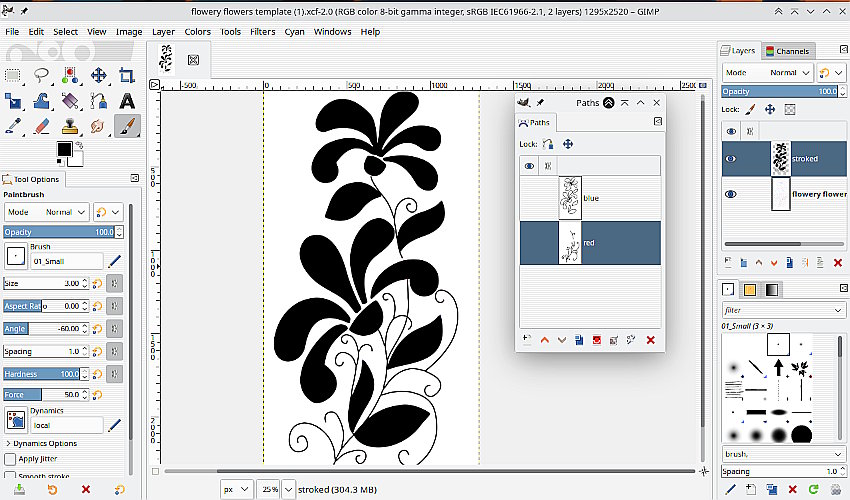Hide the stroked layer
Image resolution: width=850 pixels, height=500 pixels.
[731, 159]
